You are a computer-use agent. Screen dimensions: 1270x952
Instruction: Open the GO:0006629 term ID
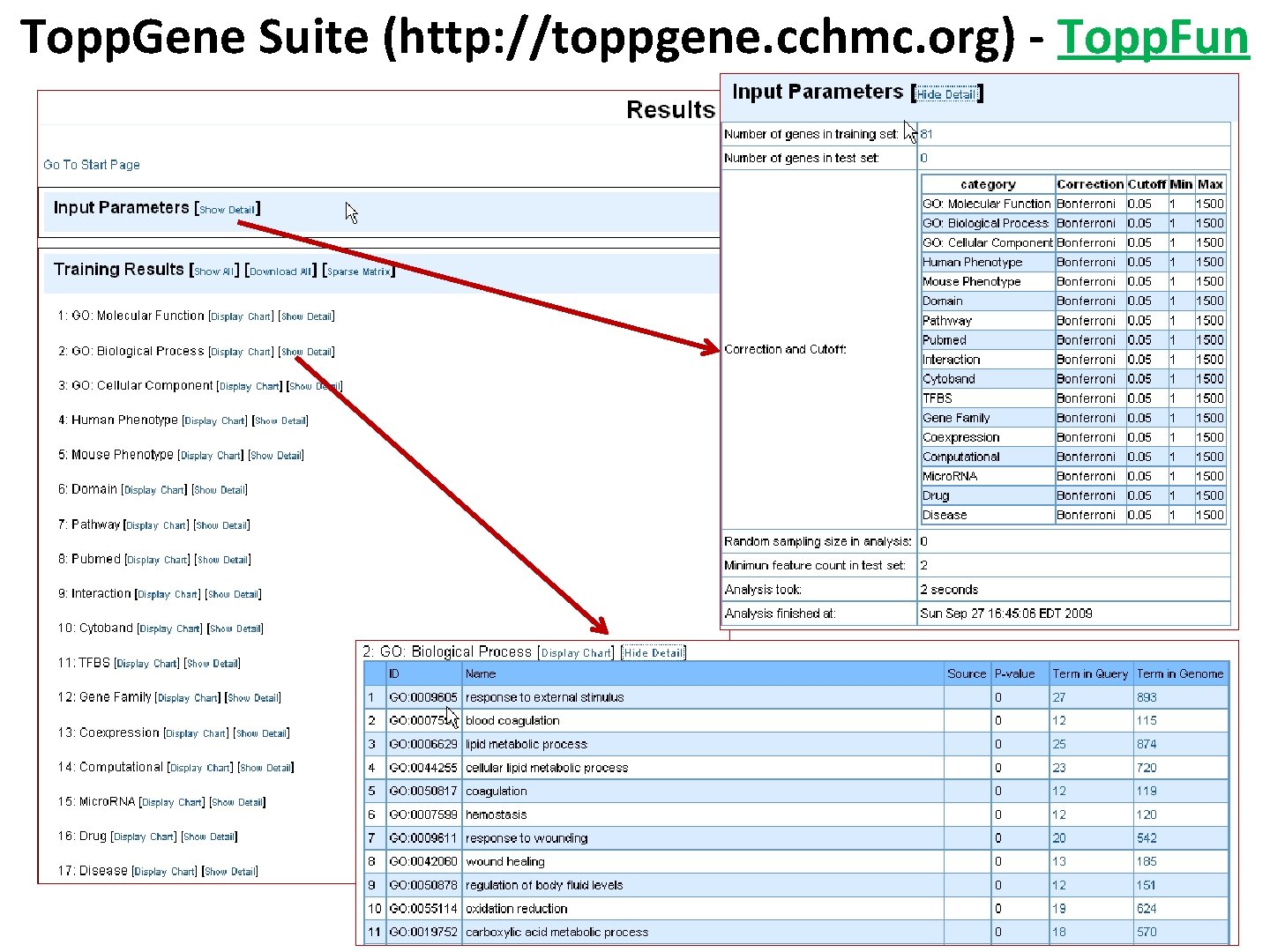click(x=423, y=744)
